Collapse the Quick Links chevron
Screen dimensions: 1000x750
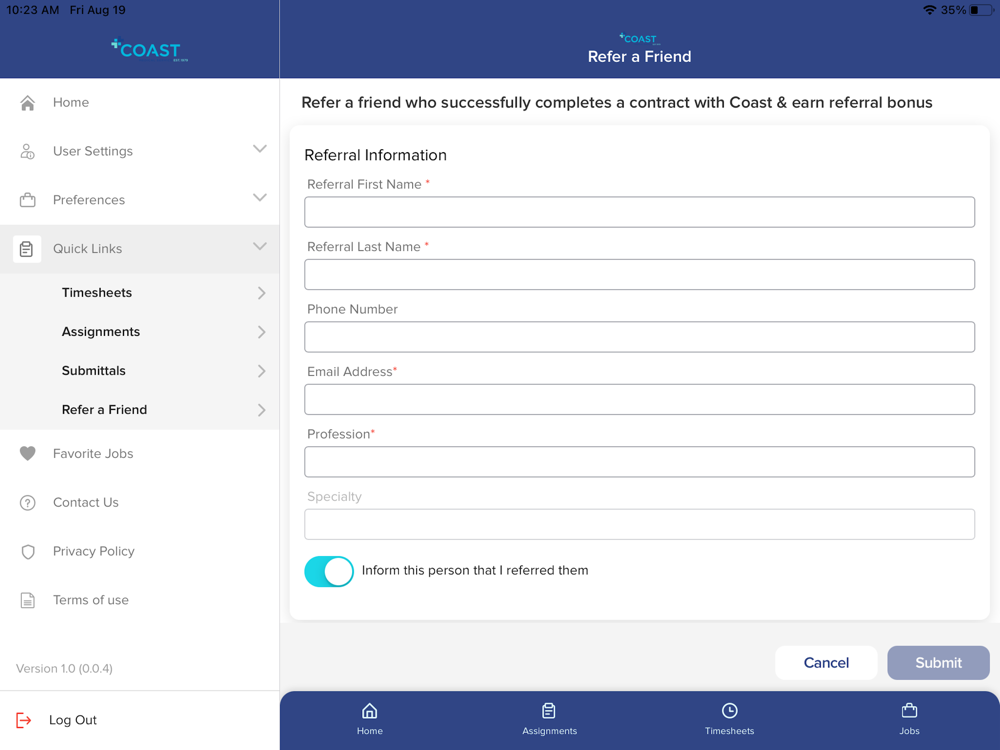coord(260,247)
